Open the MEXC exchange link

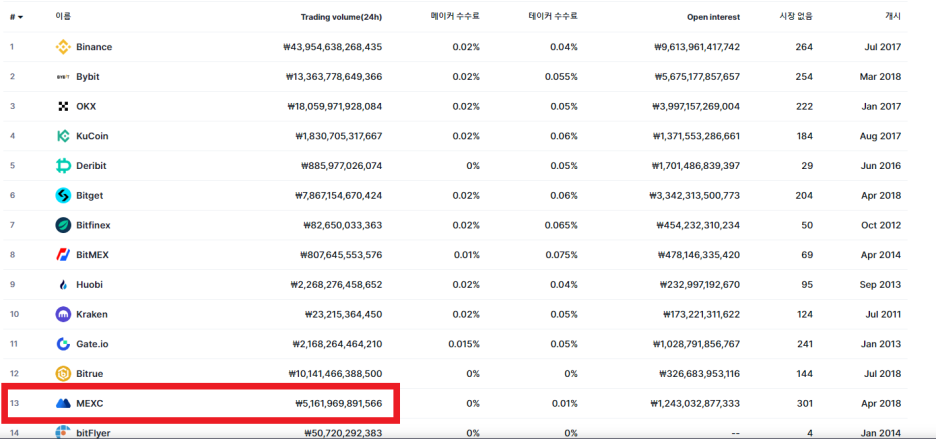coord(90,404)
